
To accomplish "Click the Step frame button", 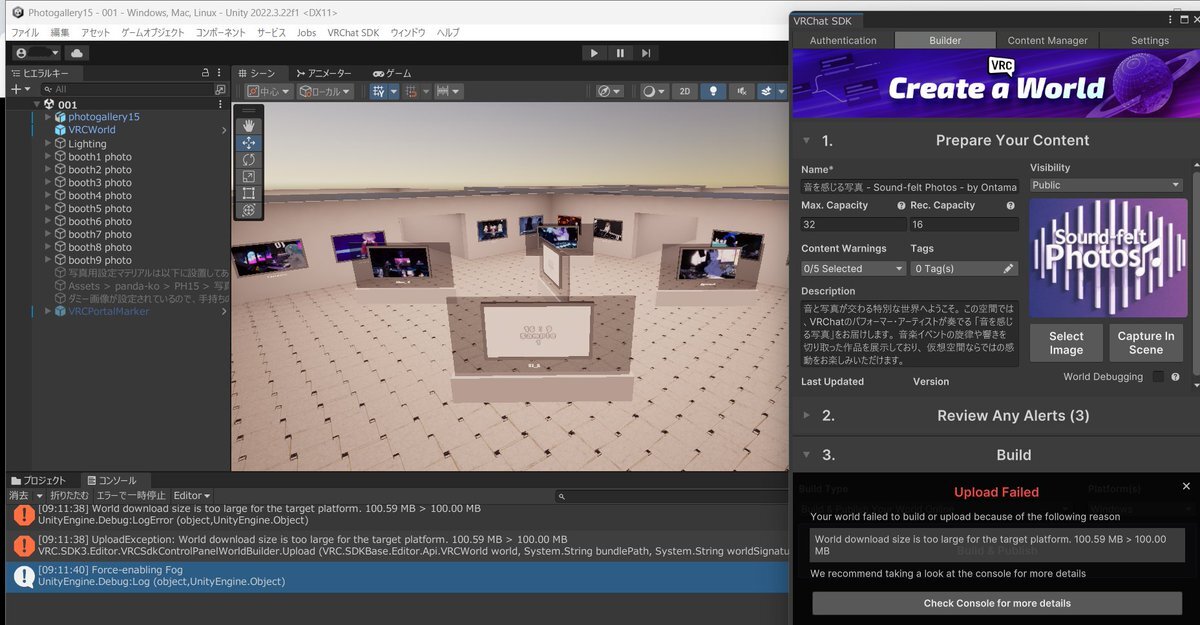I will [647, 53].
